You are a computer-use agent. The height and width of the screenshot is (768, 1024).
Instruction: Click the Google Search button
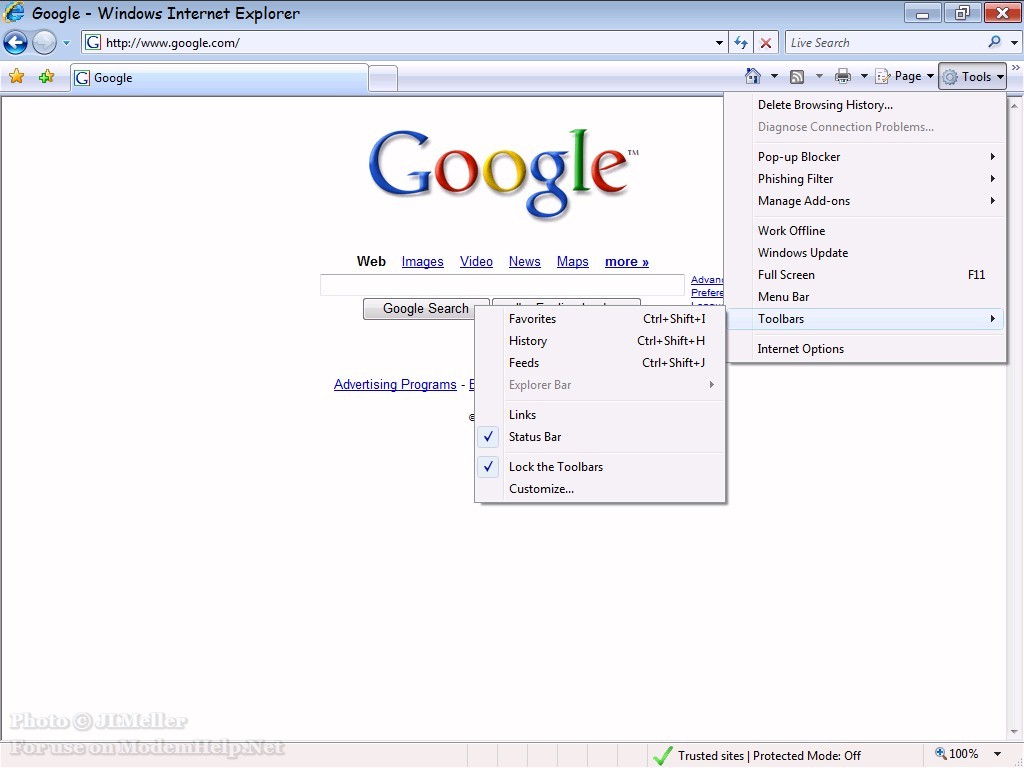point(425,308)
